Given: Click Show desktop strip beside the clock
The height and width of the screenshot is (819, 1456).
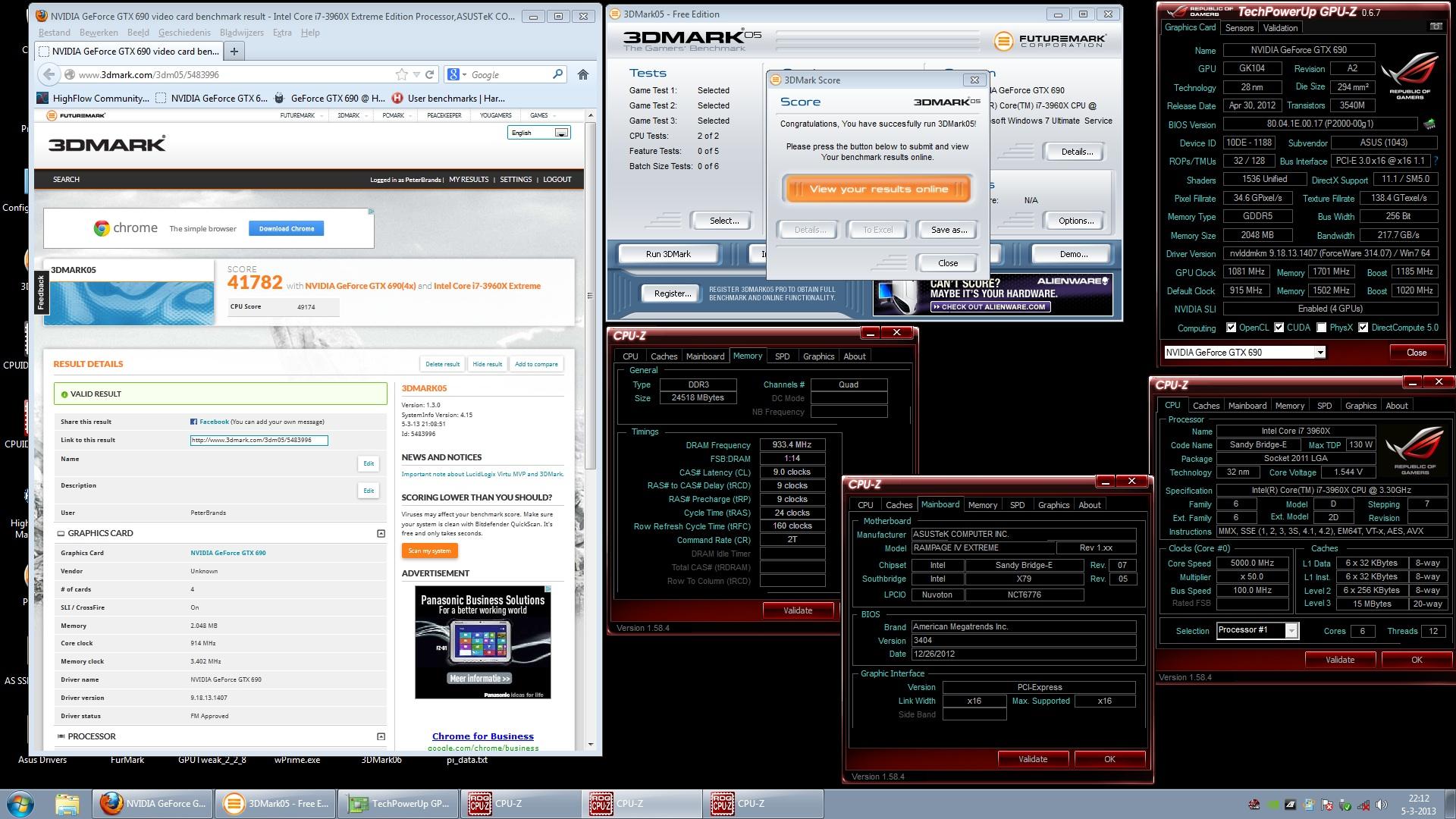Looking at the screenshot, I should (1451, 804).
